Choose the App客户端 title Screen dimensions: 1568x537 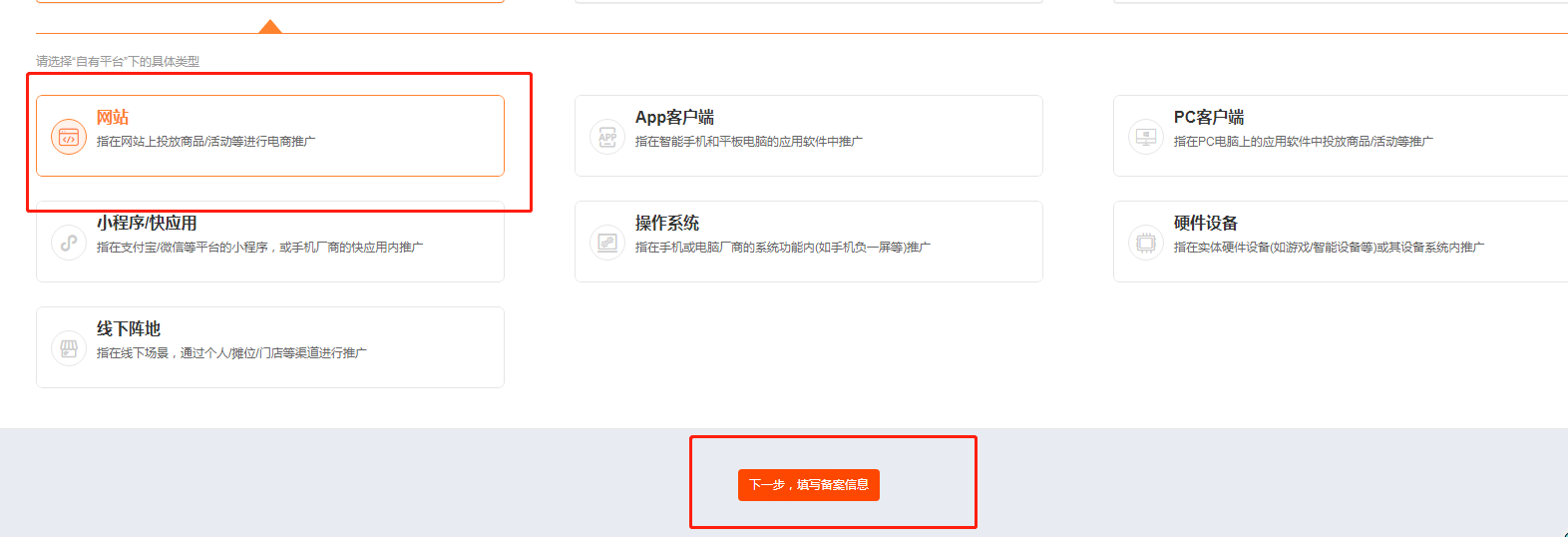coord(674,118)
